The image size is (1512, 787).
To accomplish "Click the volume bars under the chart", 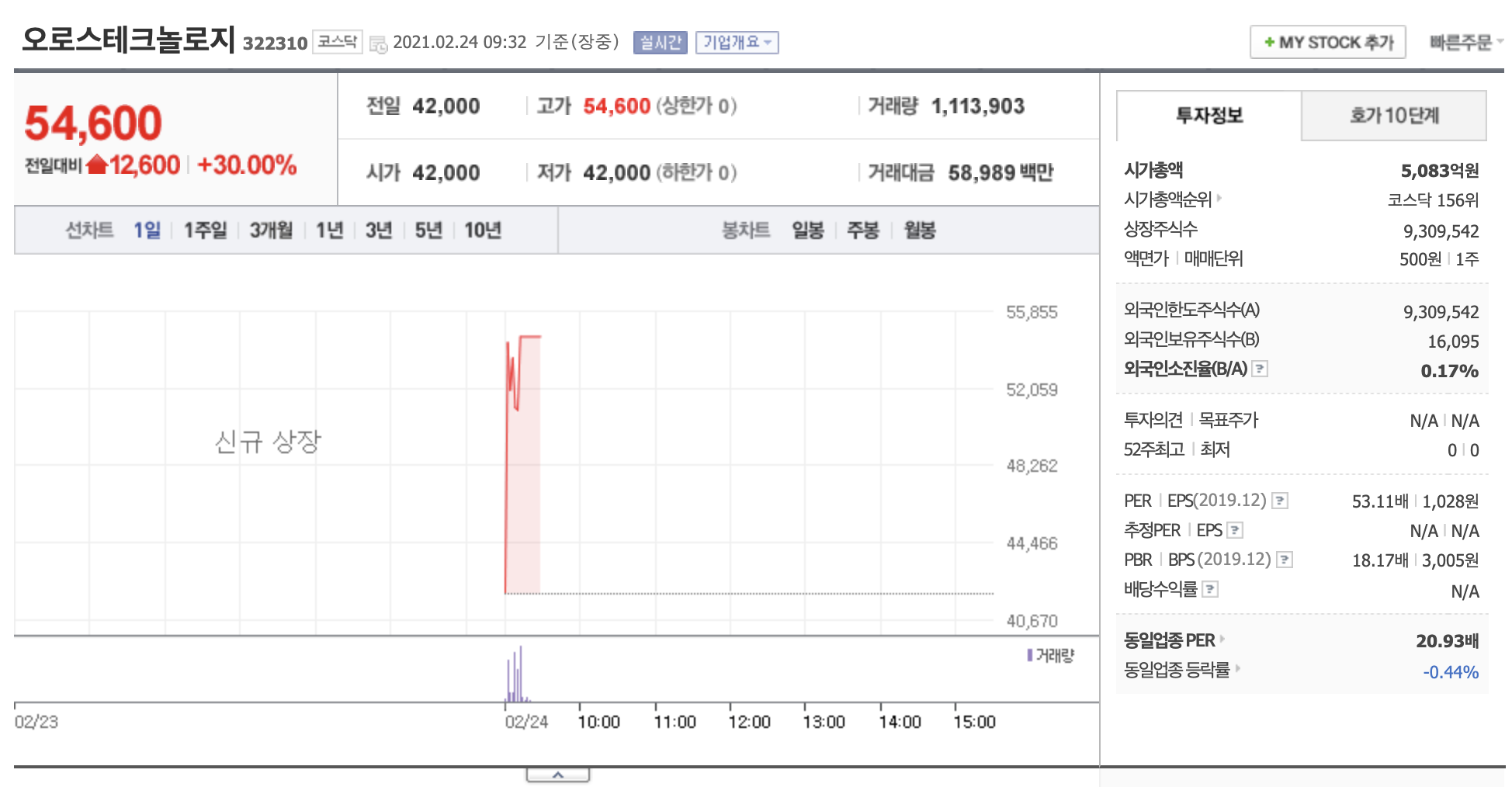I will point(517,675).
